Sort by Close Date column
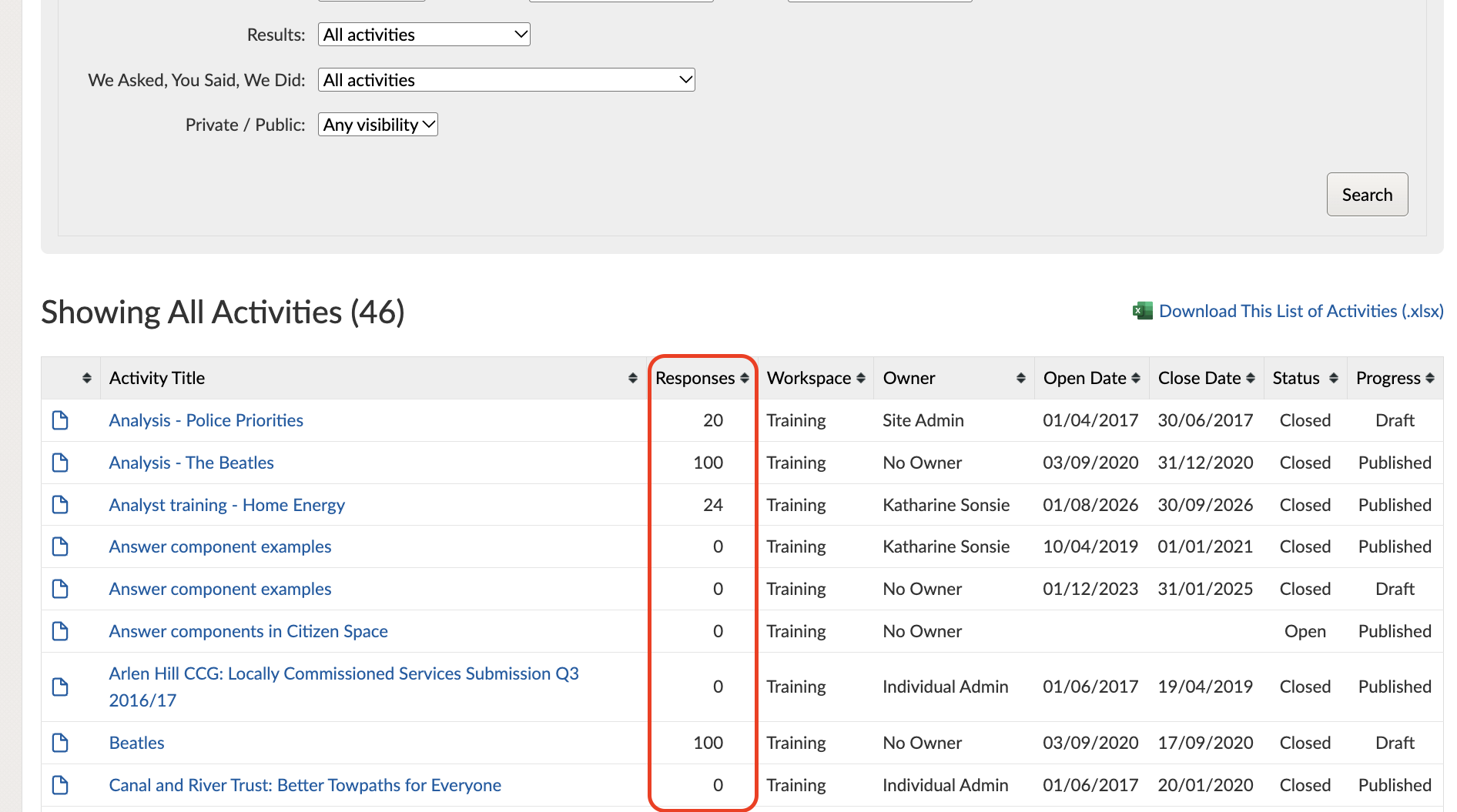The image size is (1457, 812). (x=1251, y=378)
